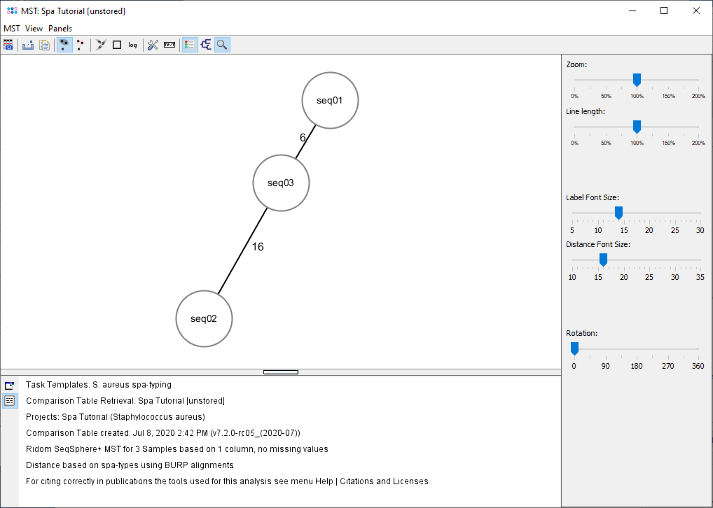Screen dimensions: 713x508
Task: Click the square rectangle toolbar icon
Action: (116, 45)
